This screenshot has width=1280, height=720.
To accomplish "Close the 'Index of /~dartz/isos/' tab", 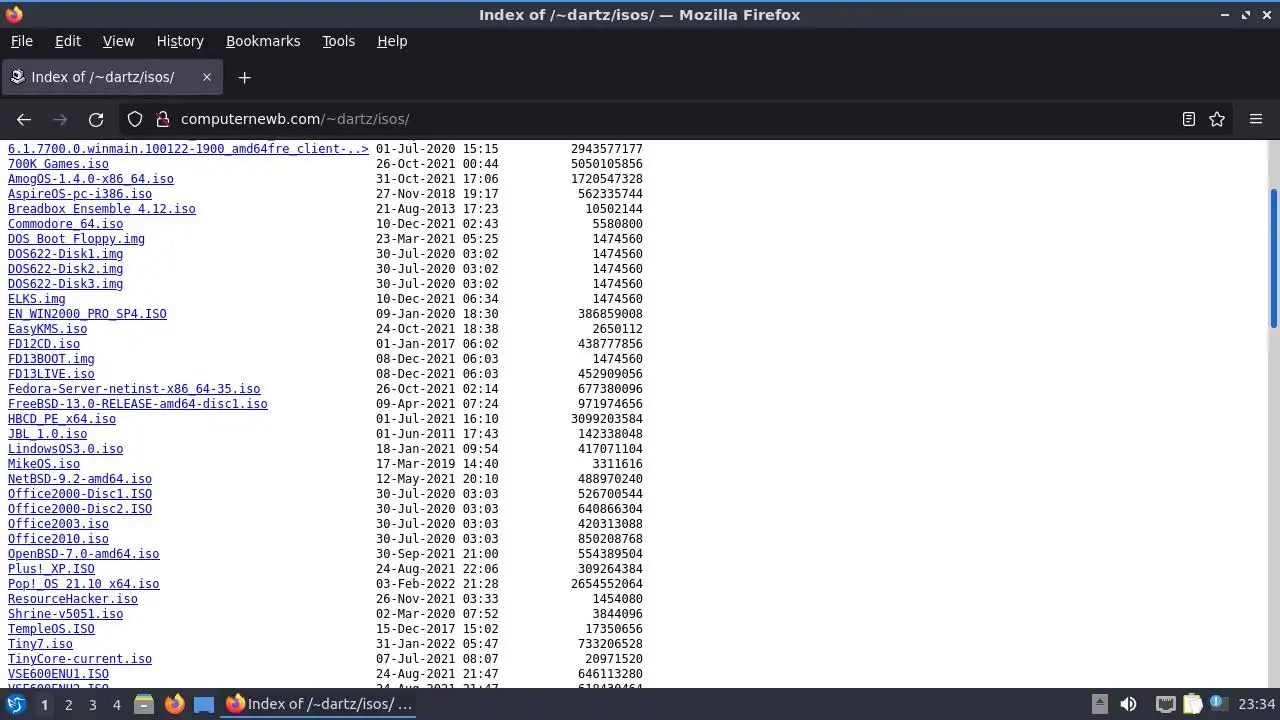I will (207, 77).
